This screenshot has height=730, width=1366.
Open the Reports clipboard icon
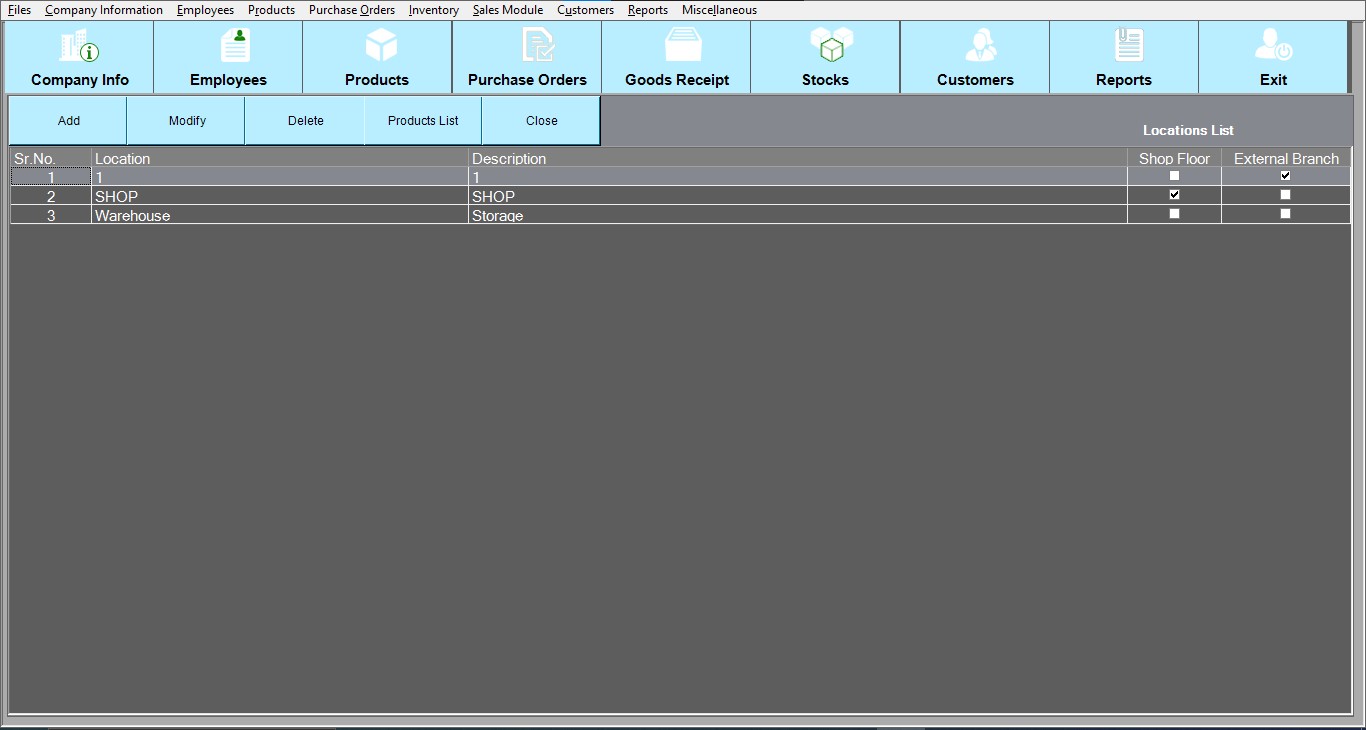(1128, 46)
